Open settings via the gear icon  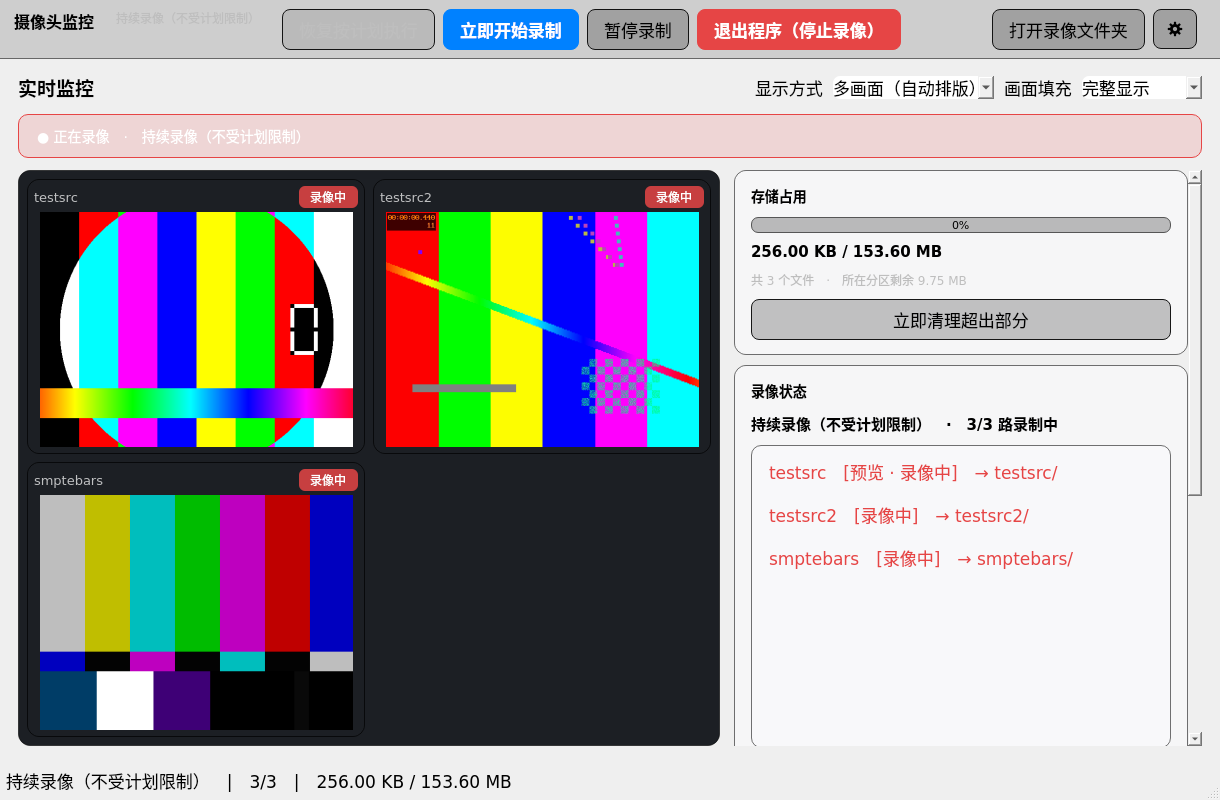tap(1175, 29)
